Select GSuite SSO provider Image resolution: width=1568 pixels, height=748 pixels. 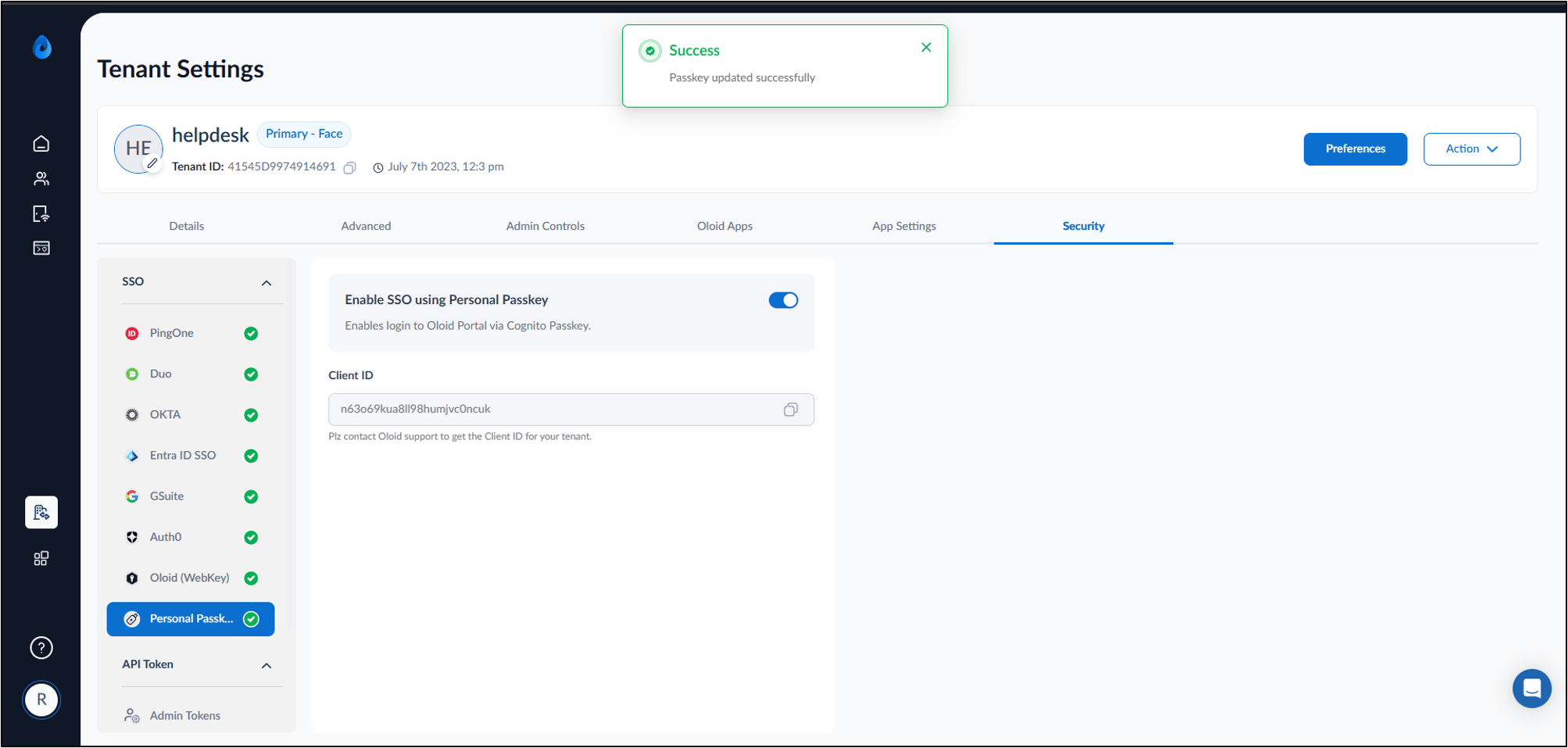[191, 496]
